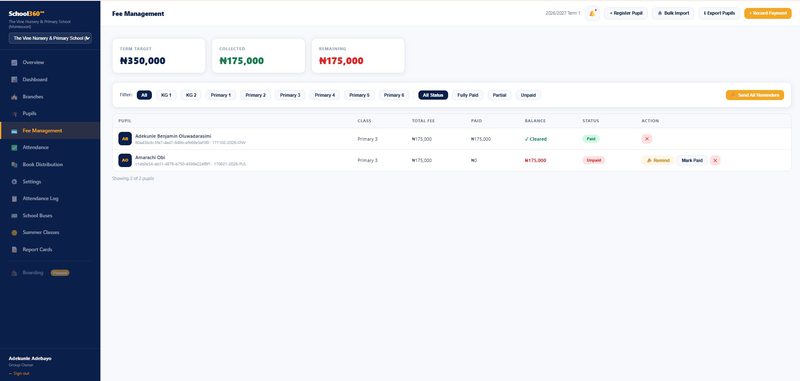The image size is (800, 381).
Task: Click the Showing 2 of 2 pupils text
Action: 133,179
